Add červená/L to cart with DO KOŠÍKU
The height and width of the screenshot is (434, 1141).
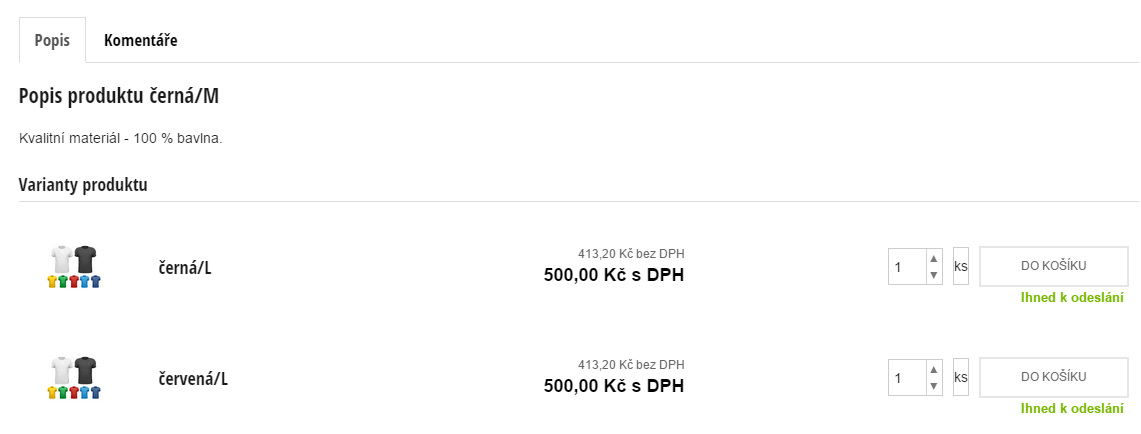[x=1053, y=377]
